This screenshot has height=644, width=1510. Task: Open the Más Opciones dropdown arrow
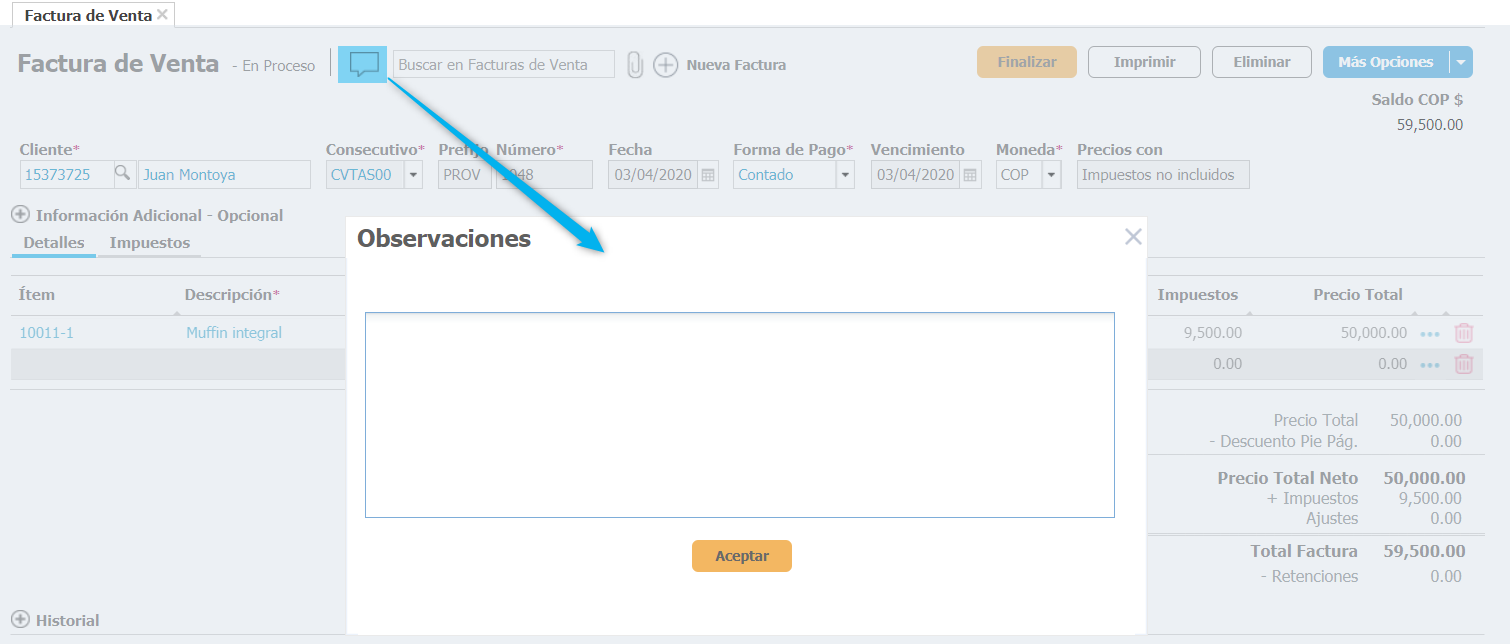[x=1461, y=62]
